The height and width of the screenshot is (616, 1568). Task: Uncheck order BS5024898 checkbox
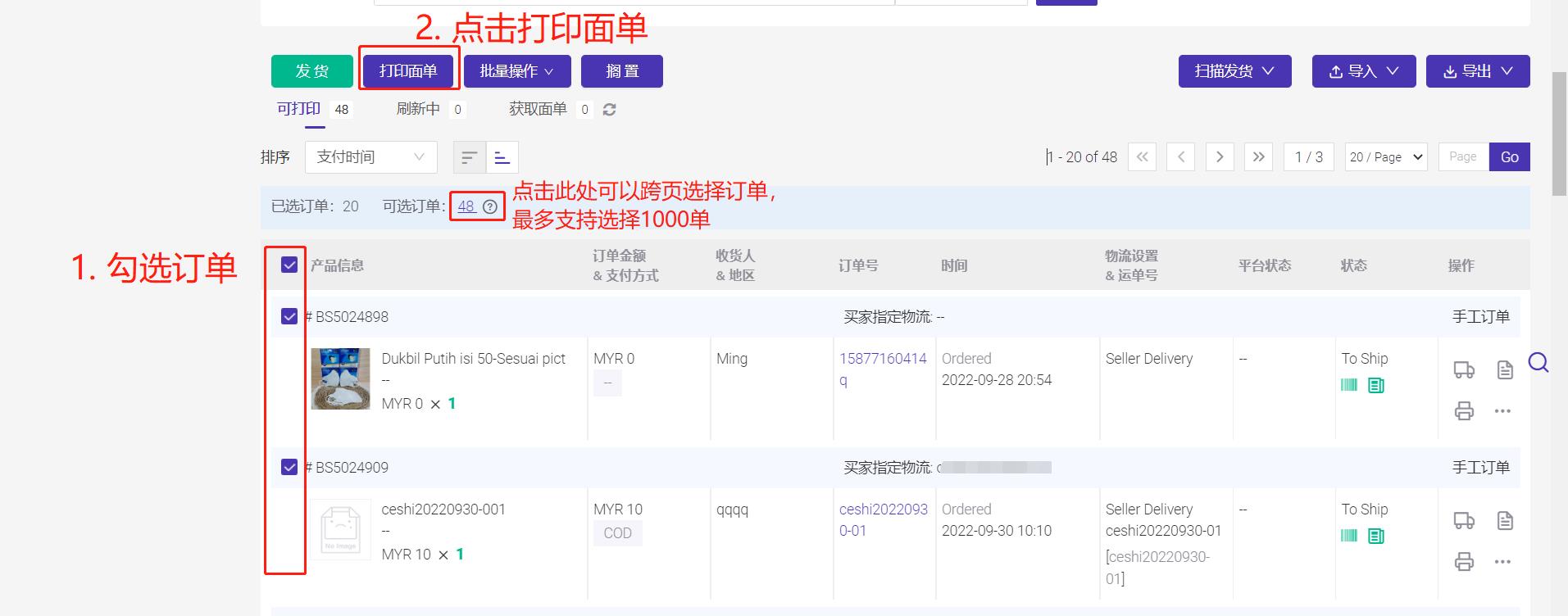289,316
